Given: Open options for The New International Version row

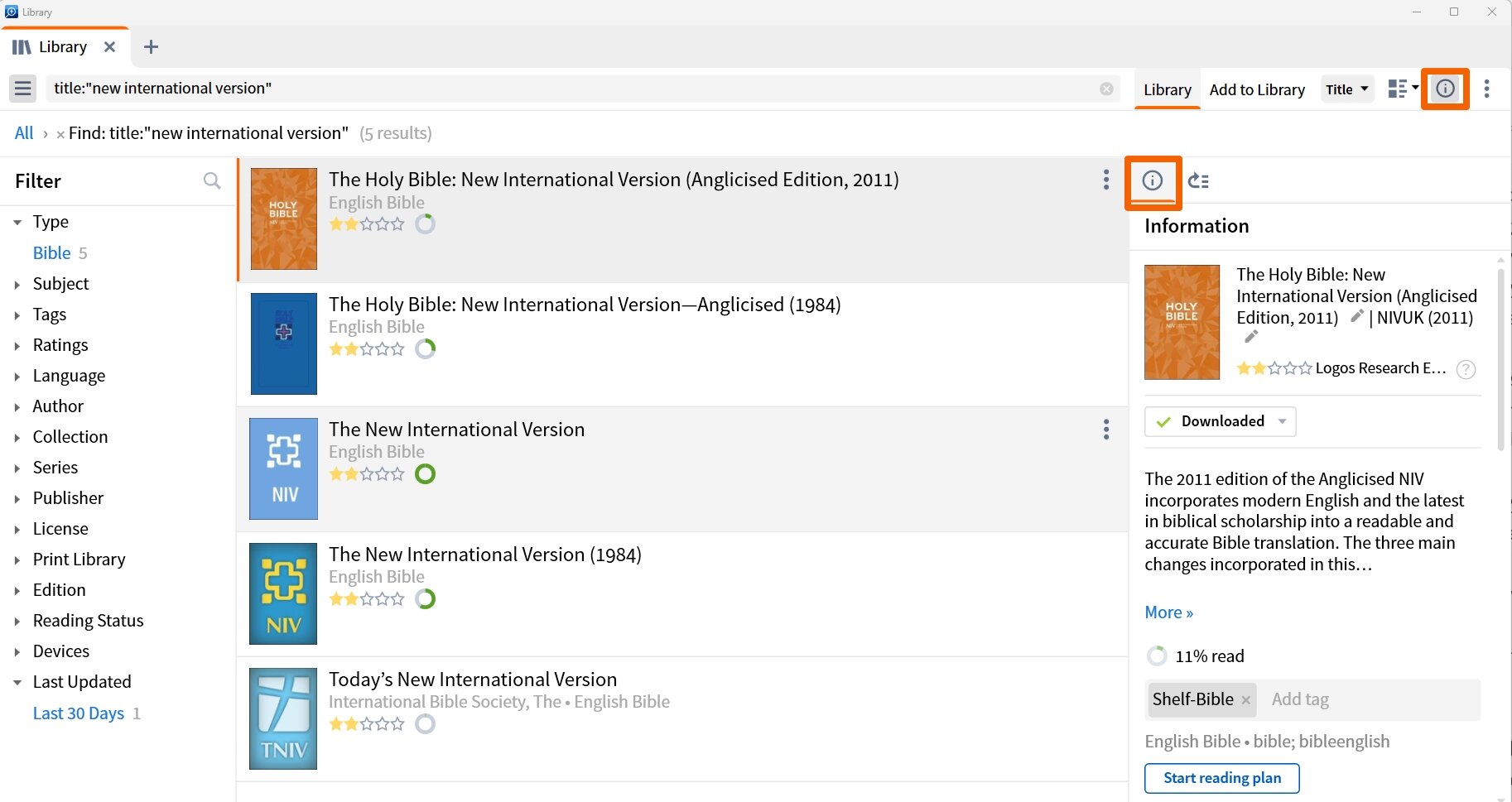Looking at the screenshot, I should pyautogui.click(x=1106, y=429).
